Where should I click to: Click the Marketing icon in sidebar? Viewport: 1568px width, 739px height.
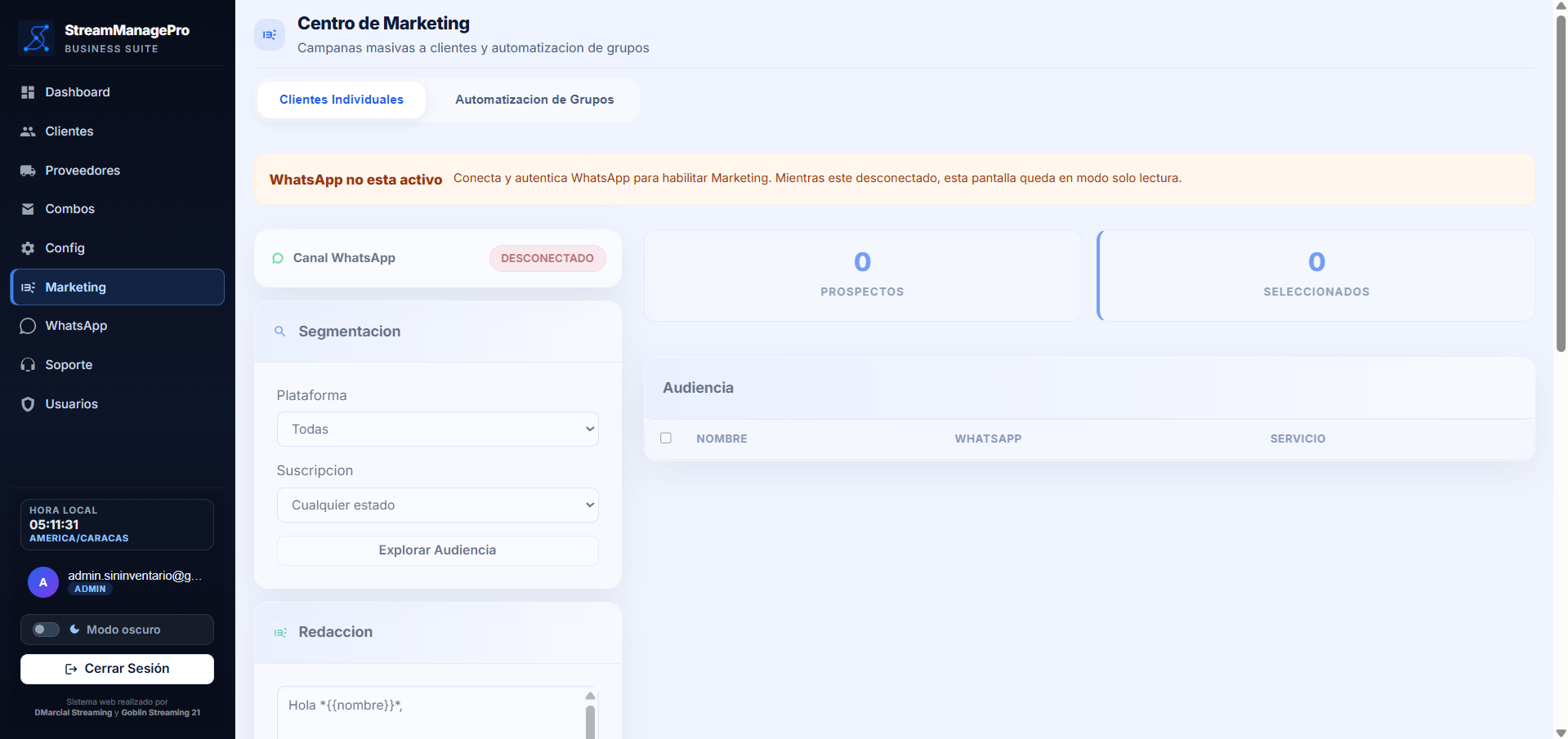(28, 287)
